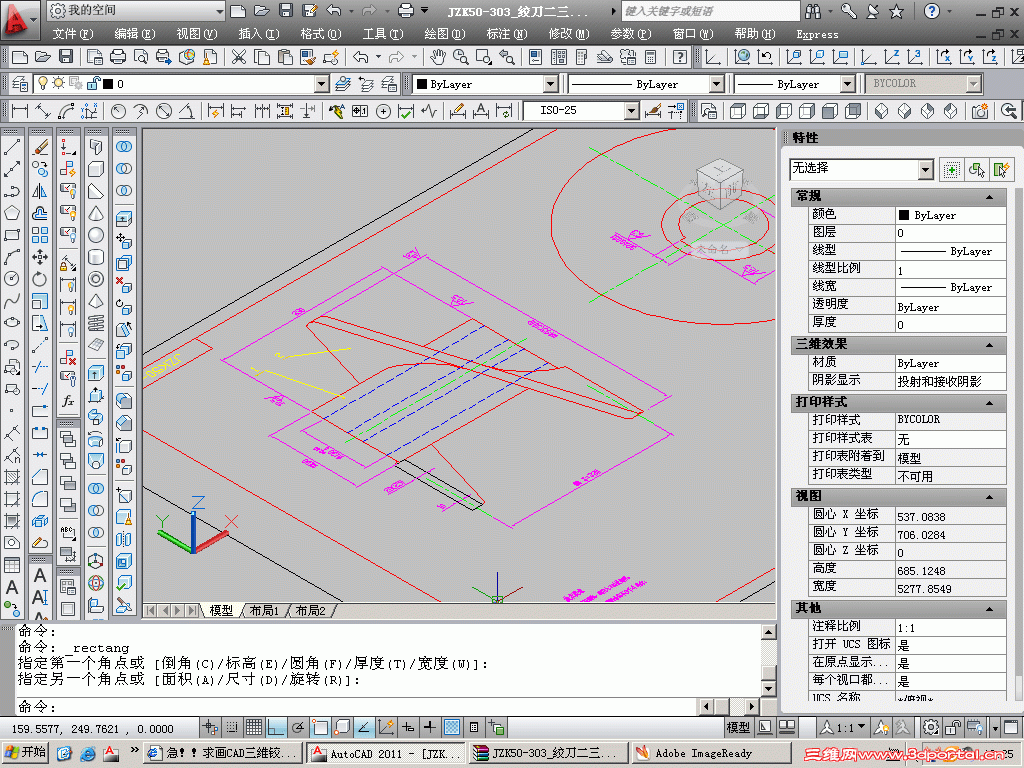Collapse the 常规 properties section

(989, 196)
